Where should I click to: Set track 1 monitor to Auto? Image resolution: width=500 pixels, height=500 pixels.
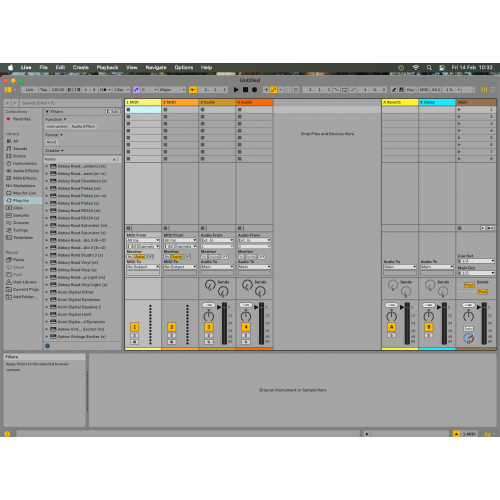pos(139,257)
